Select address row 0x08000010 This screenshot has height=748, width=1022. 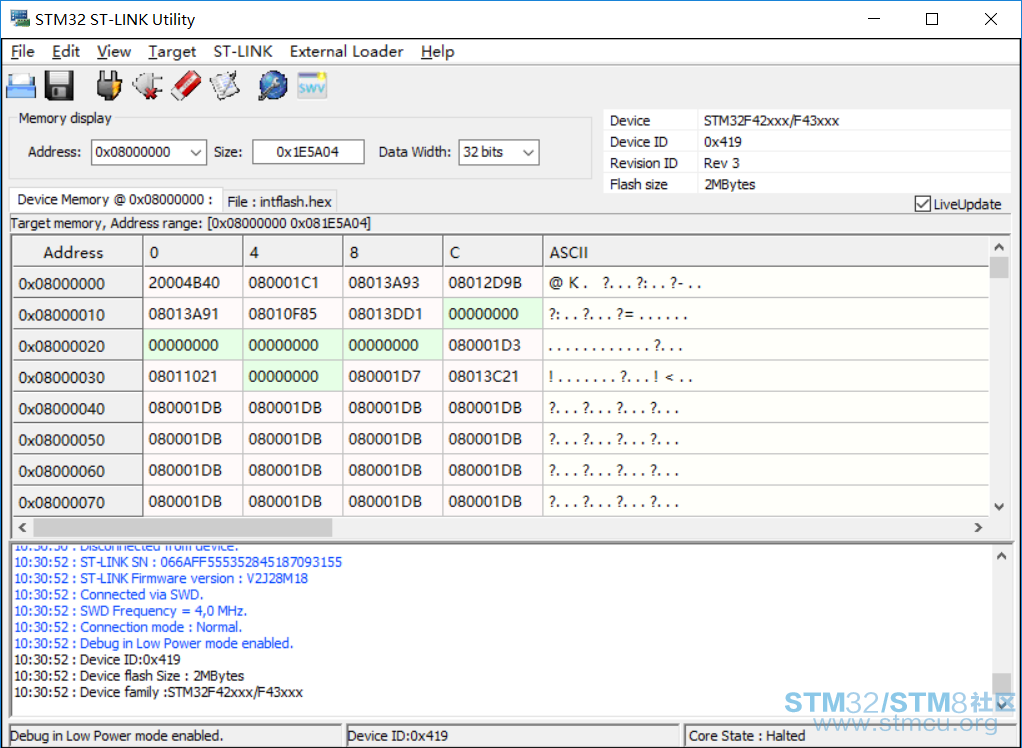pyautogui.click(x=77, y=315)
